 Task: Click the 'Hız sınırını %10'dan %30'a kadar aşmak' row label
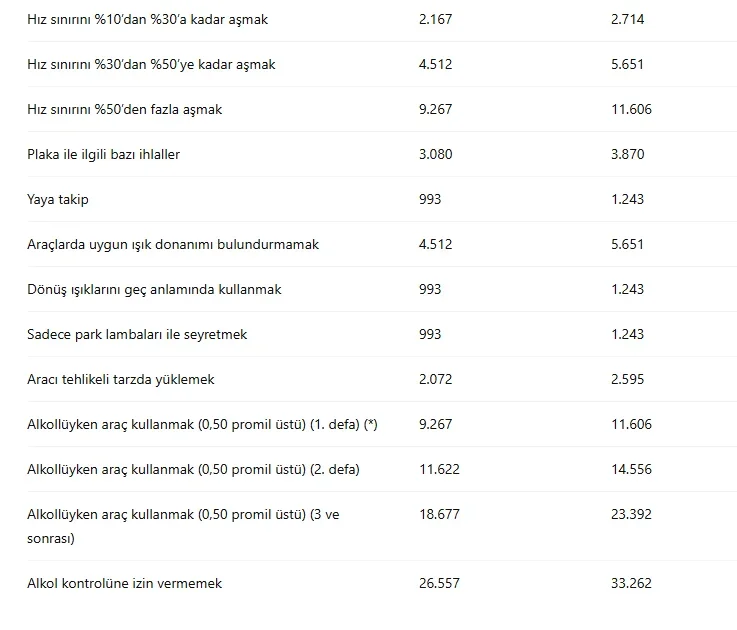(x=147, y=19)
